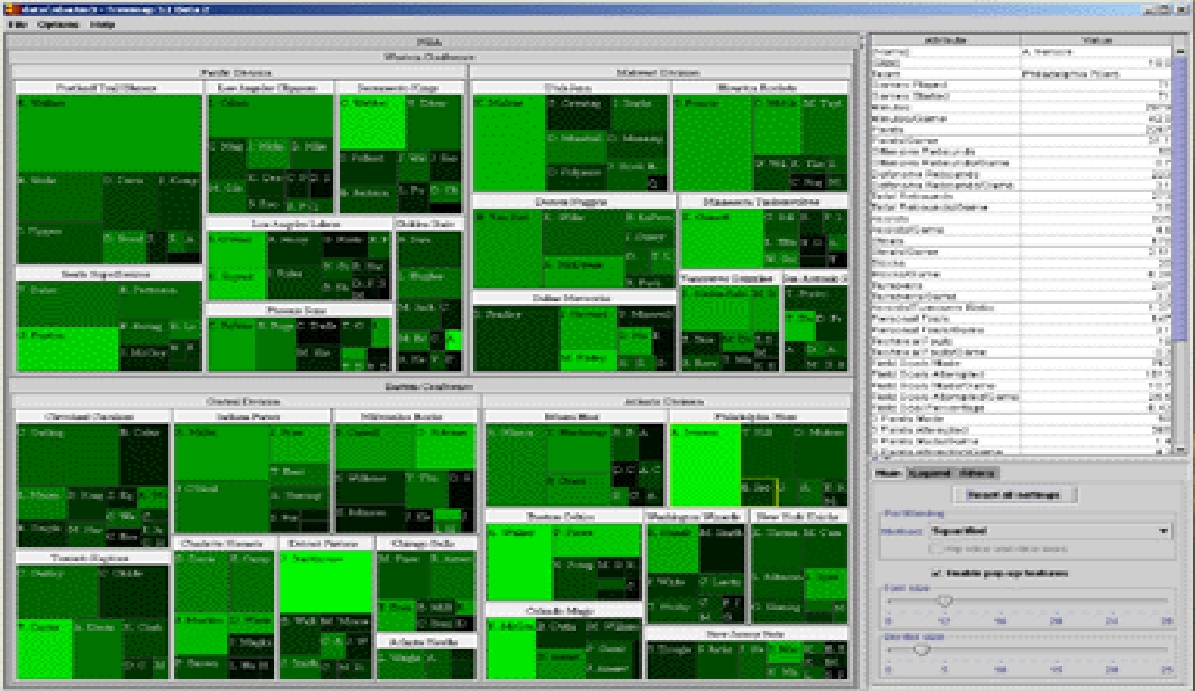
Task: Click the Chicago Bulls team header
Action: (x=426, y=543)
